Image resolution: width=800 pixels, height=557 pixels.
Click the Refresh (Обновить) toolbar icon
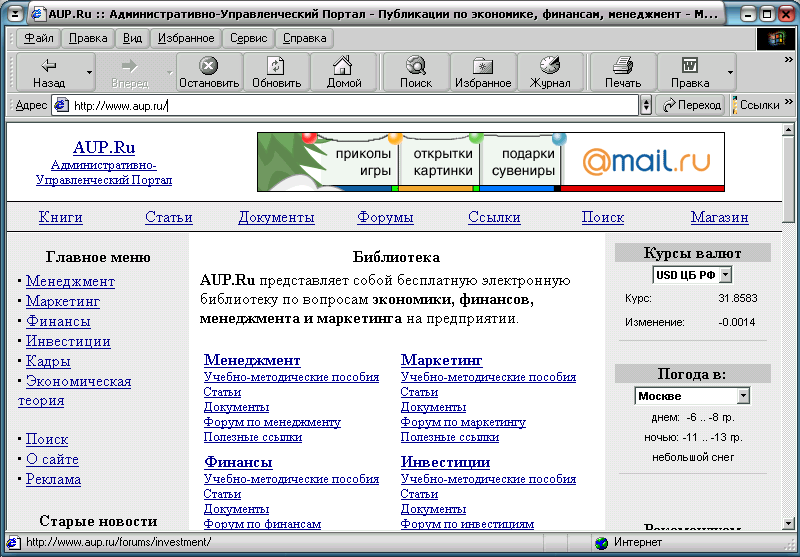pyautogui.click(x=277, y=72)
